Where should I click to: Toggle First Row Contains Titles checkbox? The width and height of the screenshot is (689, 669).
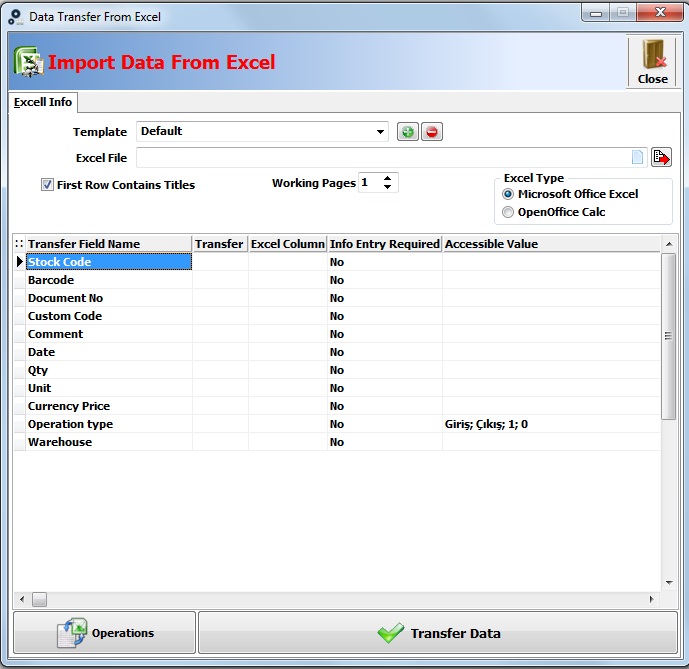47,185
